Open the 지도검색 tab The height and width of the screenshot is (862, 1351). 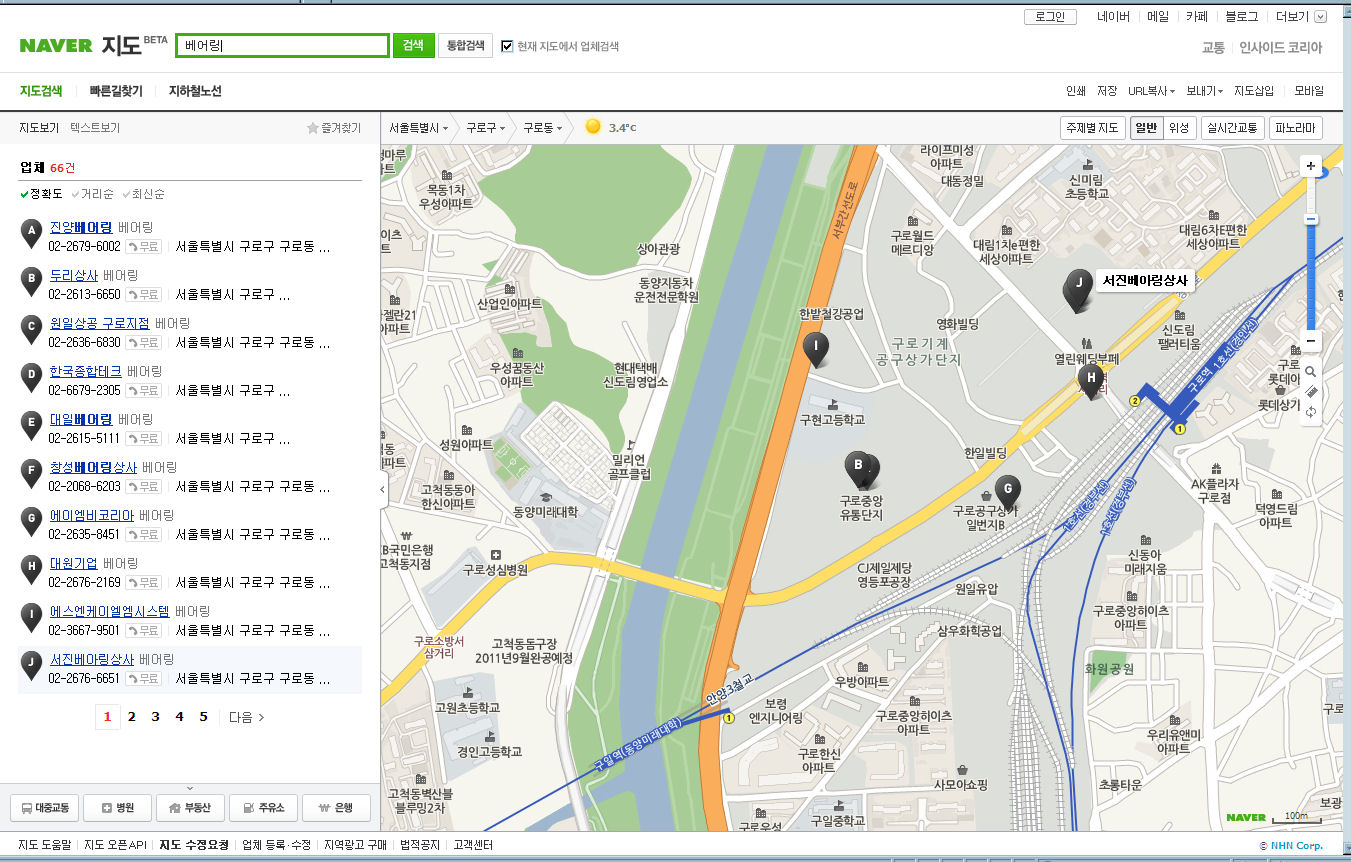[x=41, y=91]
